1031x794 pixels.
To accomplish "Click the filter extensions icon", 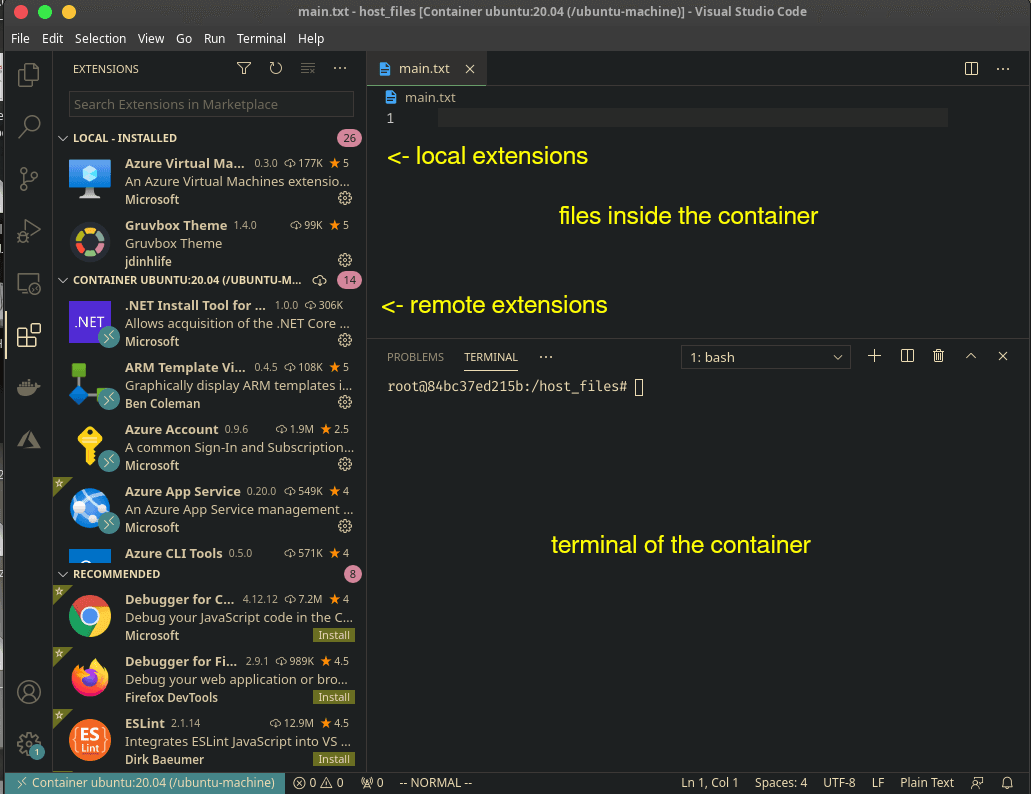I will [244, 68].
